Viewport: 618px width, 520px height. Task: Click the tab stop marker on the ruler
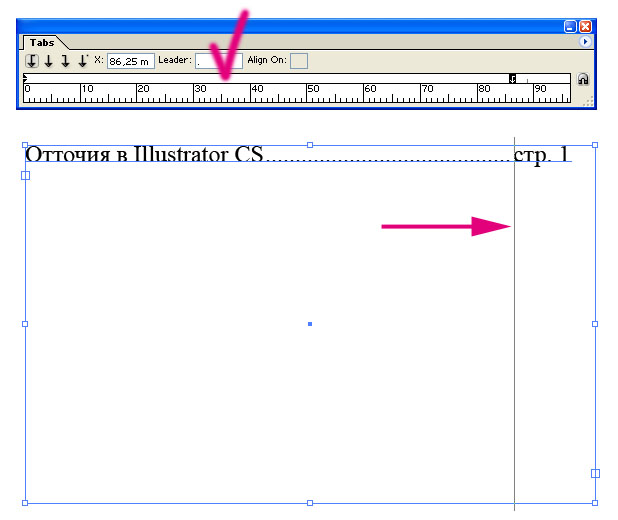[x=512, y=78]
